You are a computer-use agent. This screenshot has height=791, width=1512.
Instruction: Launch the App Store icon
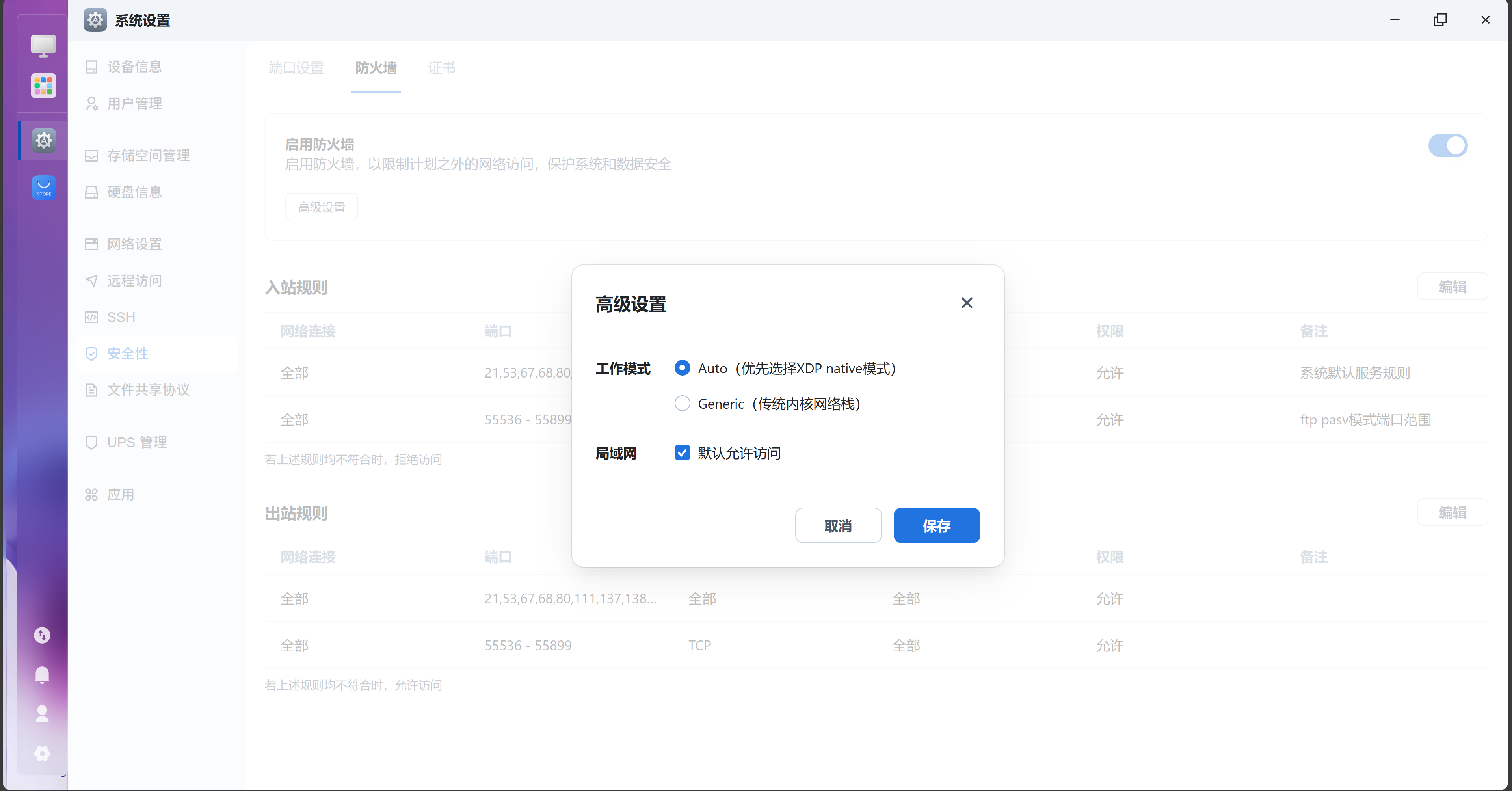click(x=43, y=188)
